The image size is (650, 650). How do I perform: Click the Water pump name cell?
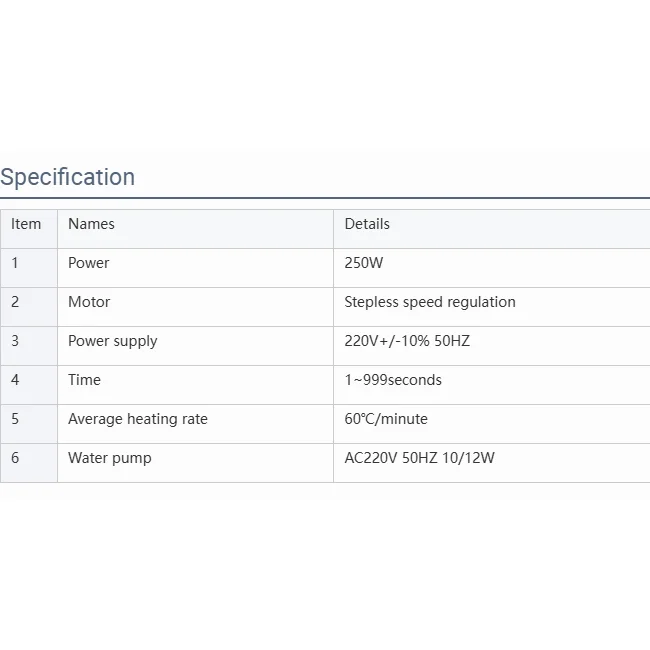110,458
